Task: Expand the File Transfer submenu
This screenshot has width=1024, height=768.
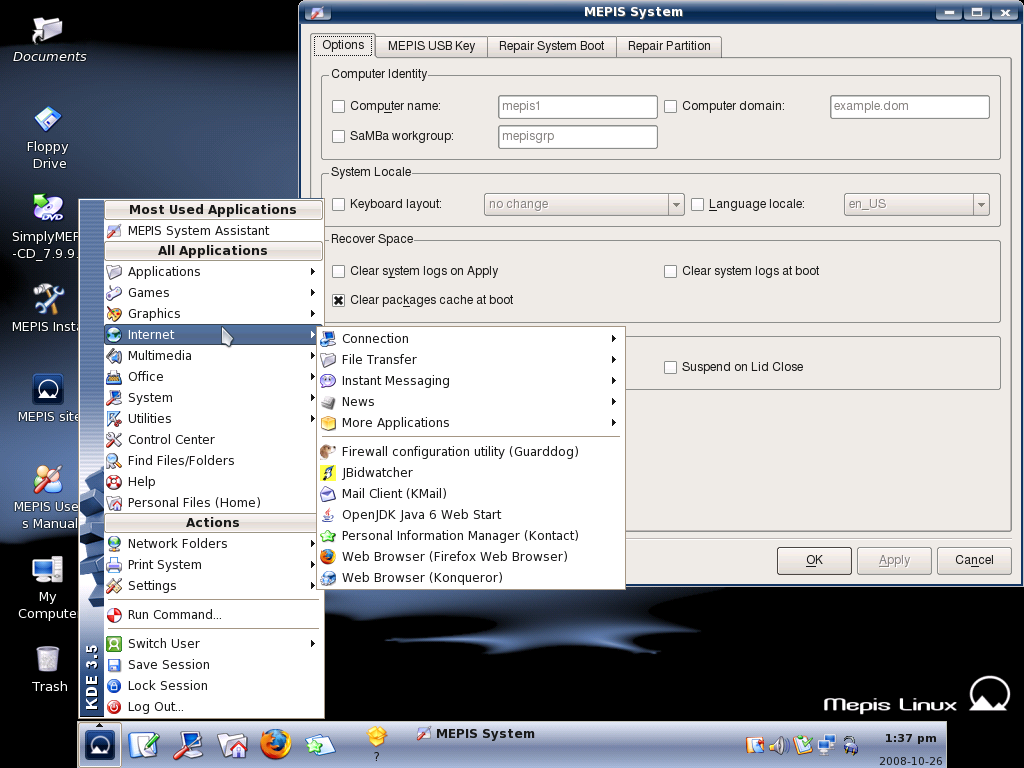Action: pyautogui.click(x=470, y=359)
